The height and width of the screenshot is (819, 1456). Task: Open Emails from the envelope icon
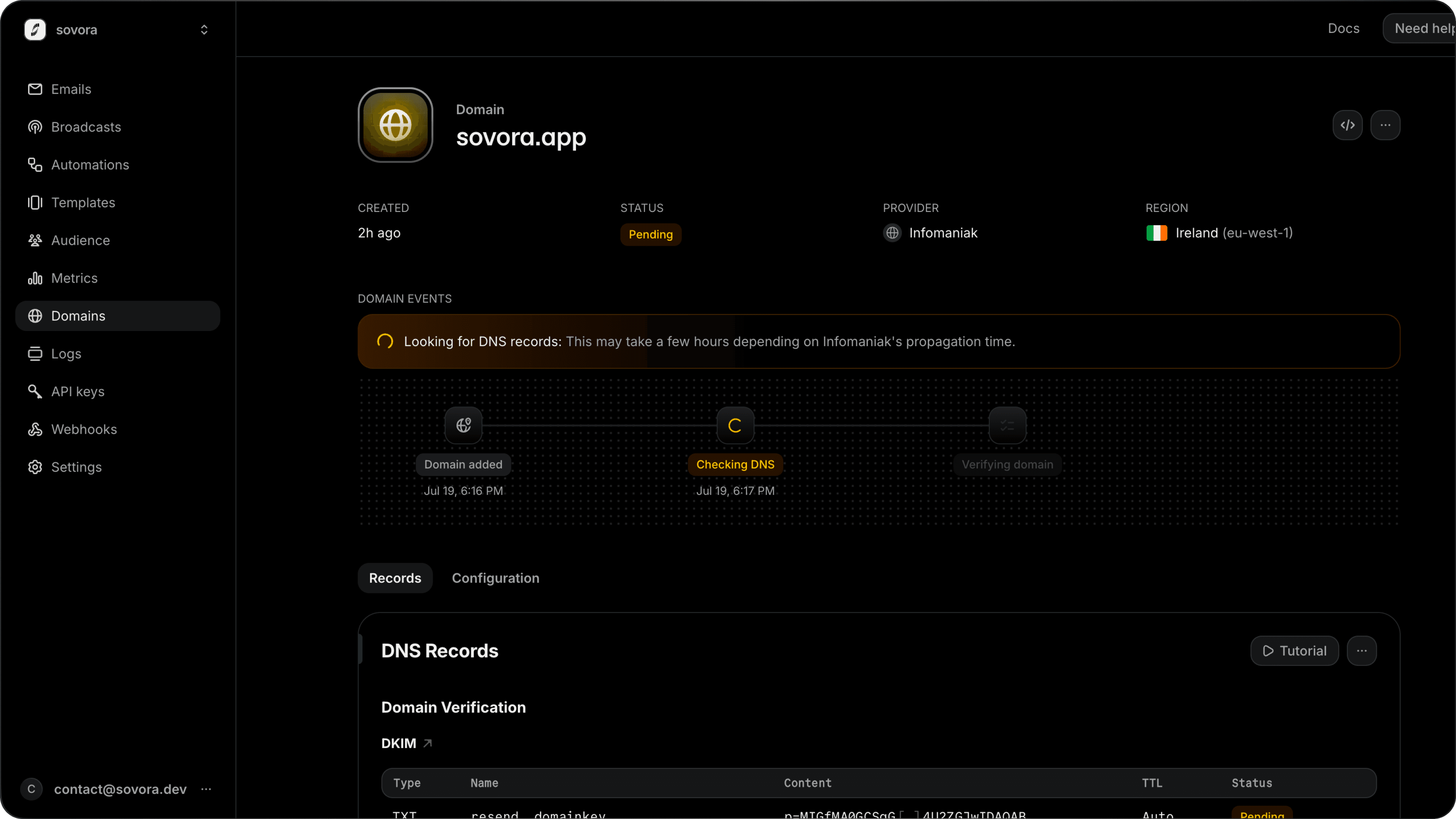click(x=35, y=89)
